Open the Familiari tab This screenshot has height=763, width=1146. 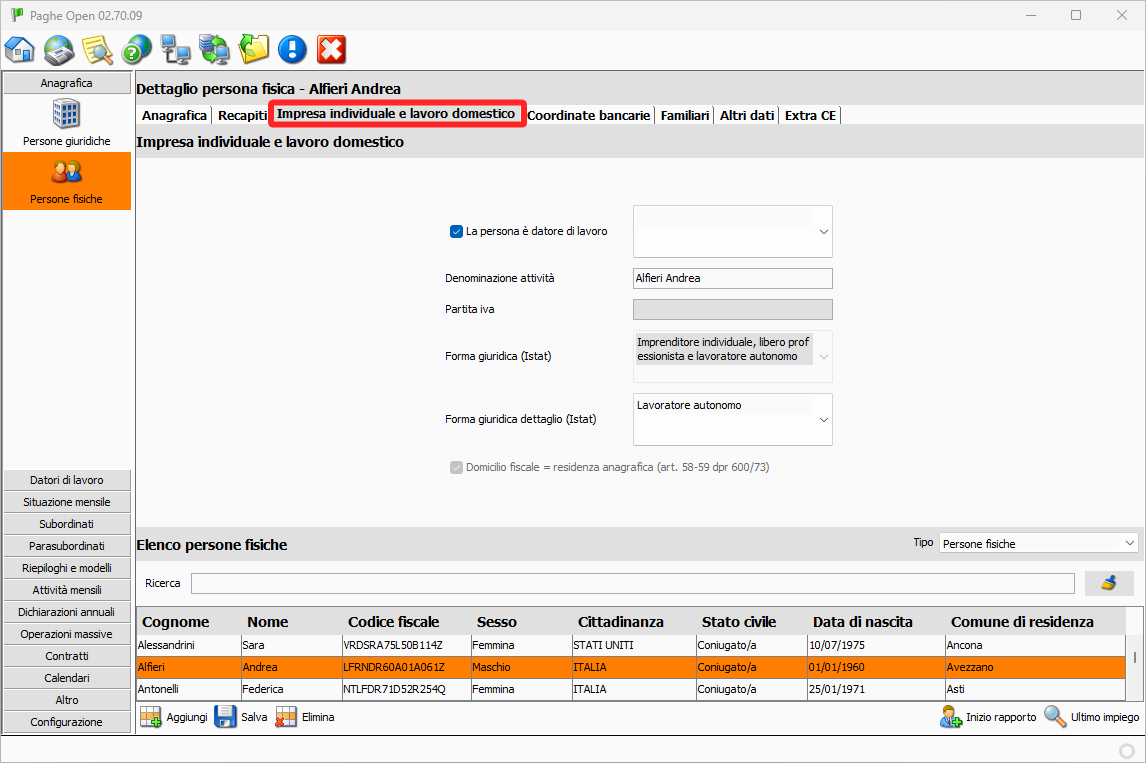click(x=684, y=115)
